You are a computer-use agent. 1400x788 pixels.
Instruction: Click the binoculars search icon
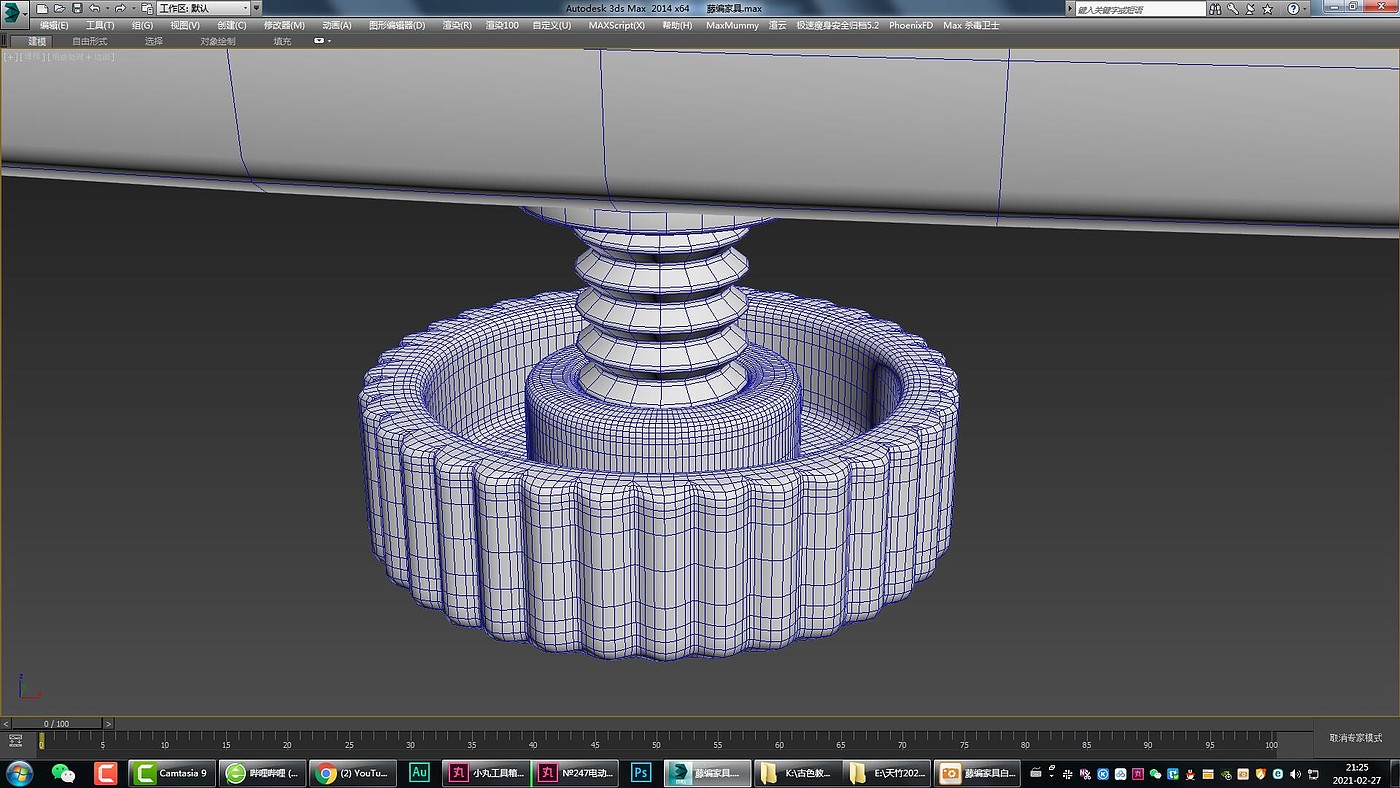pyautogui.click(x=1216, y=8)
